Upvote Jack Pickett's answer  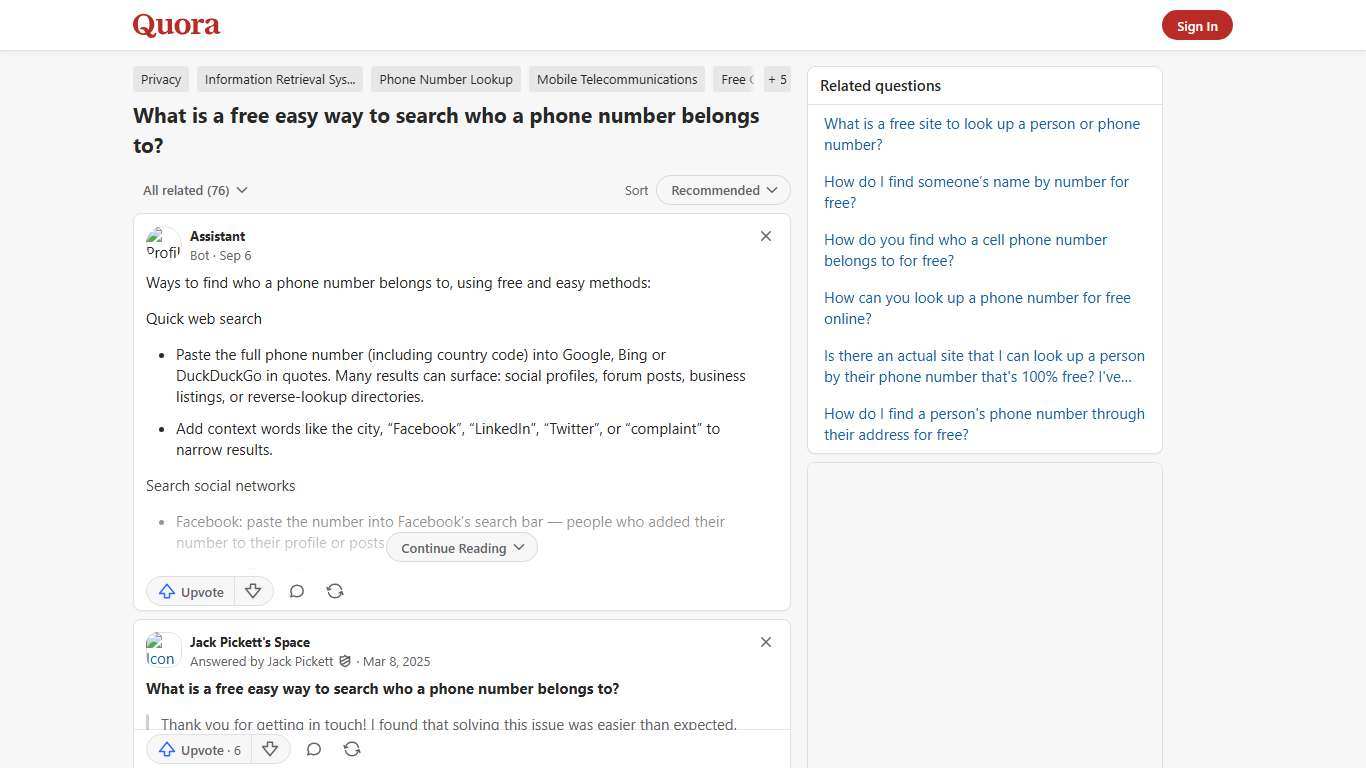pyautogui.click(x=197, y=749)
